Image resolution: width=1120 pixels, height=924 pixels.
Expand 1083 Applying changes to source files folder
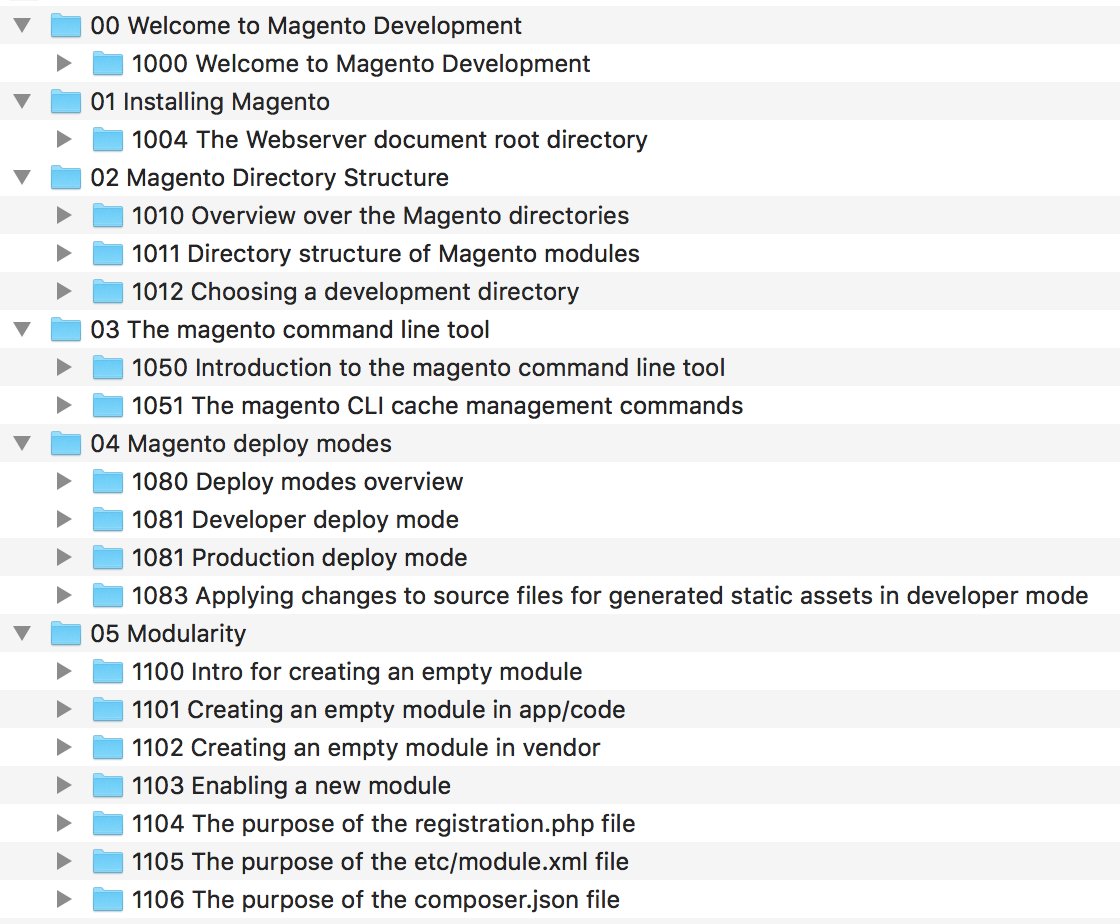64,596
